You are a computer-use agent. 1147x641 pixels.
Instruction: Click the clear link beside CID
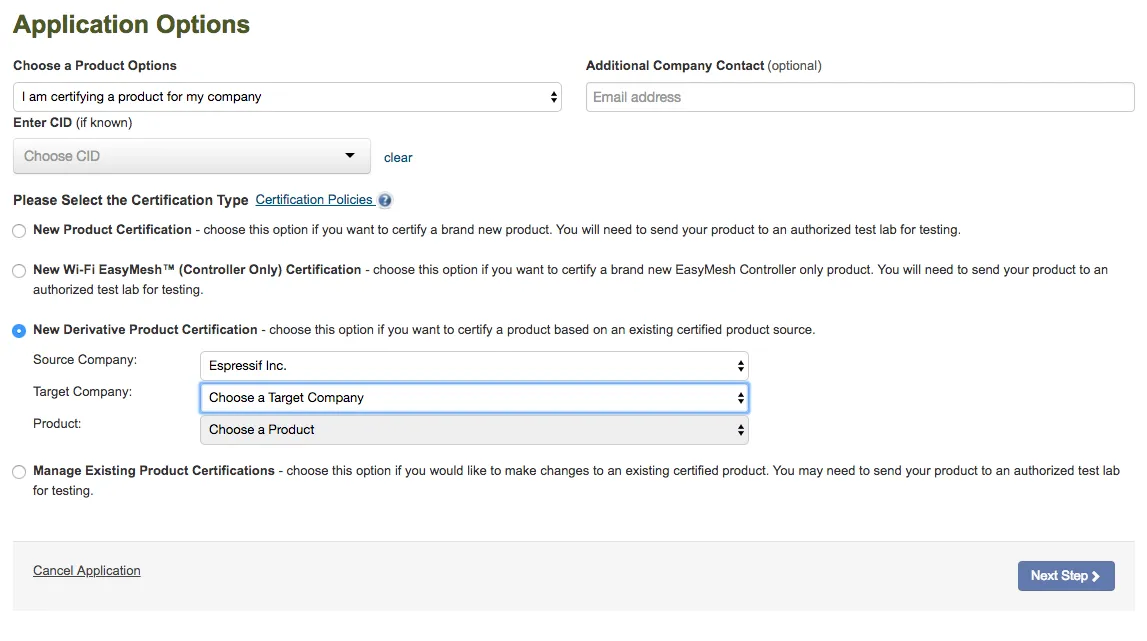coord(398,158)
